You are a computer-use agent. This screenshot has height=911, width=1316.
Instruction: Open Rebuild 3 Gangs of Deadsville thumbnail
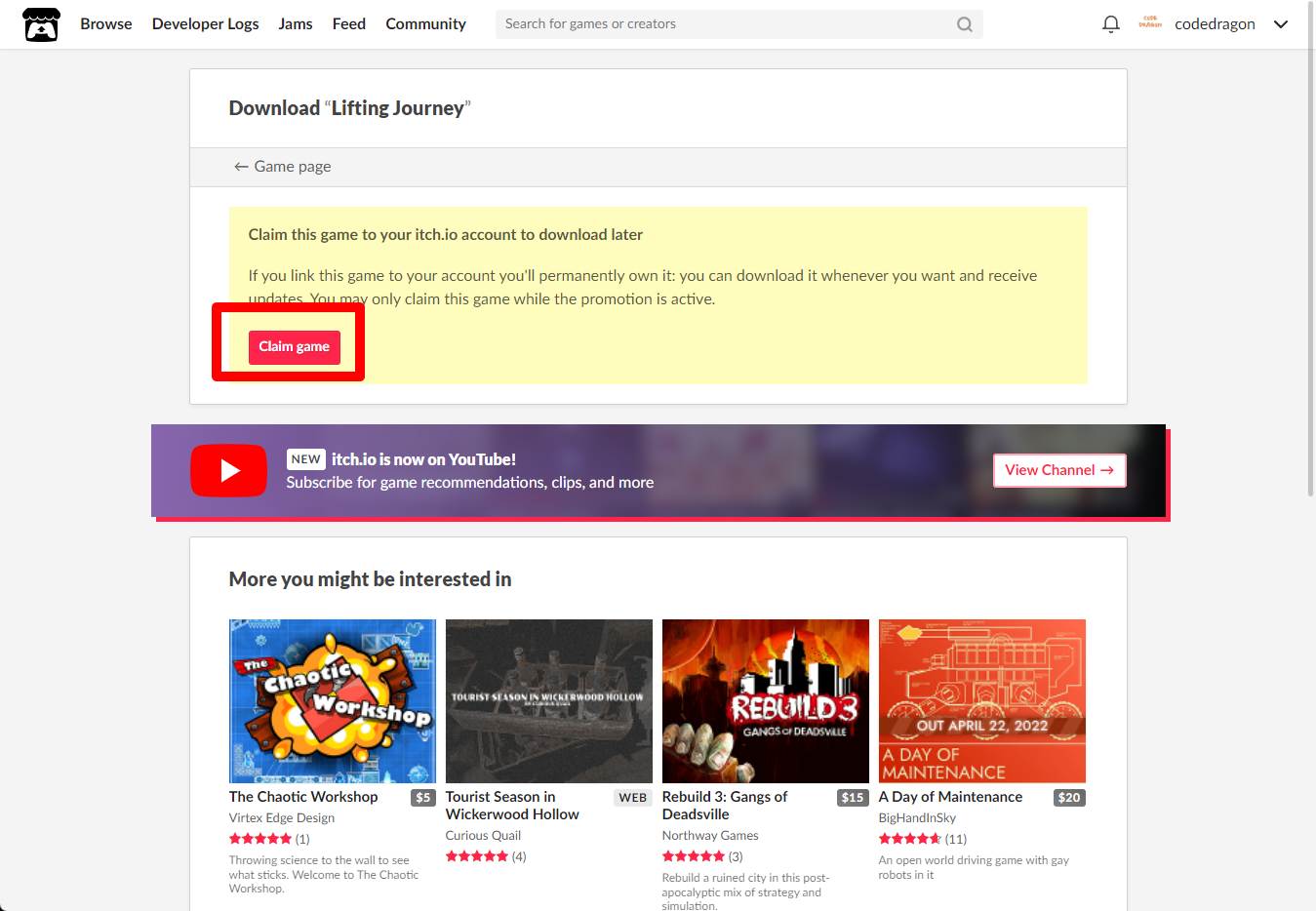pos(766,701)
